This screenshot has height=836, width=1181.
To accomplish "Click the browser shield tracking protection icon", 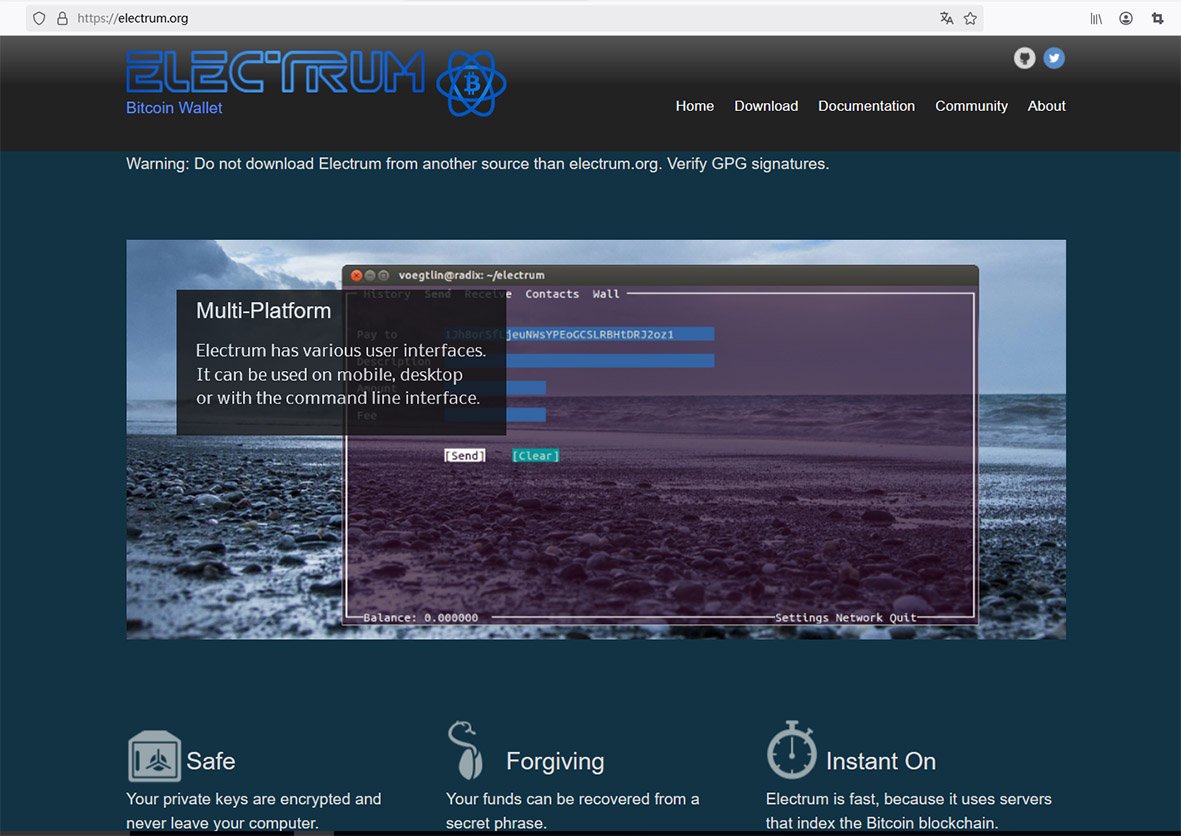I will click(39, 18).
